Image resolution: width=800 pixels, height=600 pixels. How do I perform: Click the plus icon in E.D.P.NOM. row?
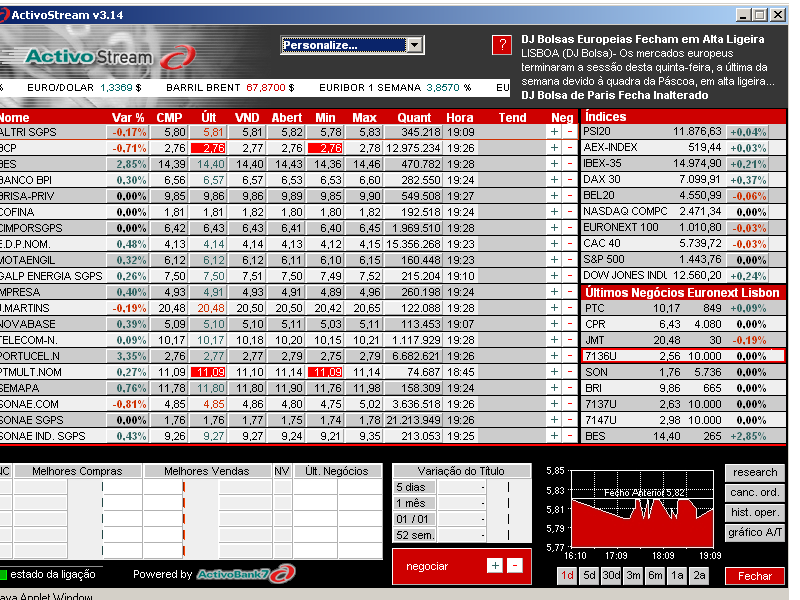tap(554, 244)
